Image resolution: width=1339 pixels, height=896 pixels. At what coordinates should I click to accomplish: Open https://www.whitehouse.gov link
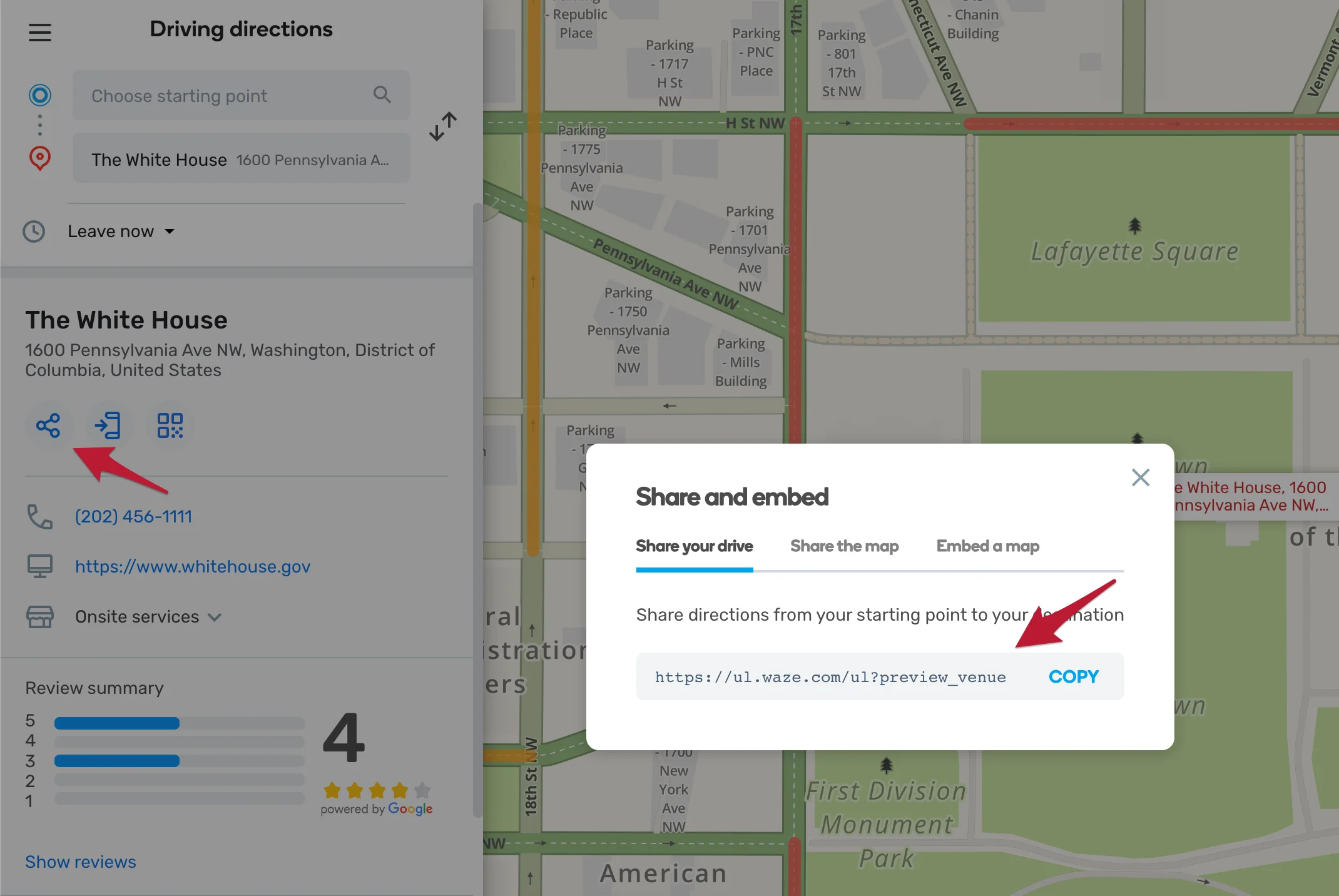click(x=193, y=567)
